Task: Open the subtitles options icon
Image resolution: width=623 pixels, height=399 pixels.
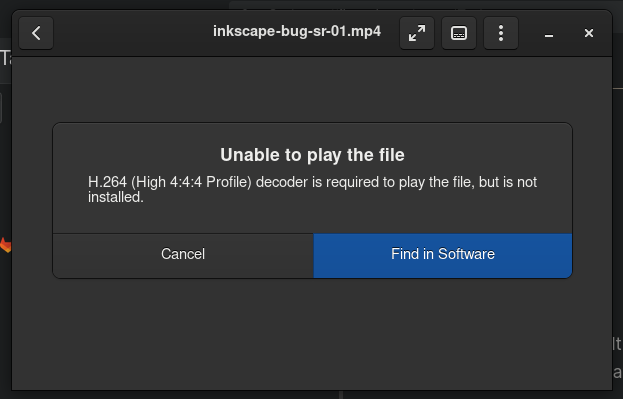Action: pyautogui.click(x=459, y=33)
